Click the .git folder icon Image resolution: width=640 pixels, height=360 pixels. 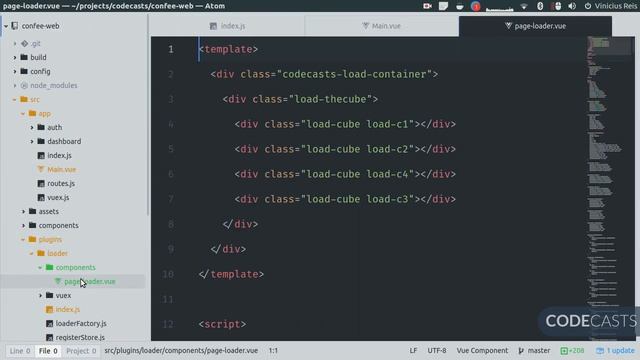pyautogui.click(x=24, y=43)
